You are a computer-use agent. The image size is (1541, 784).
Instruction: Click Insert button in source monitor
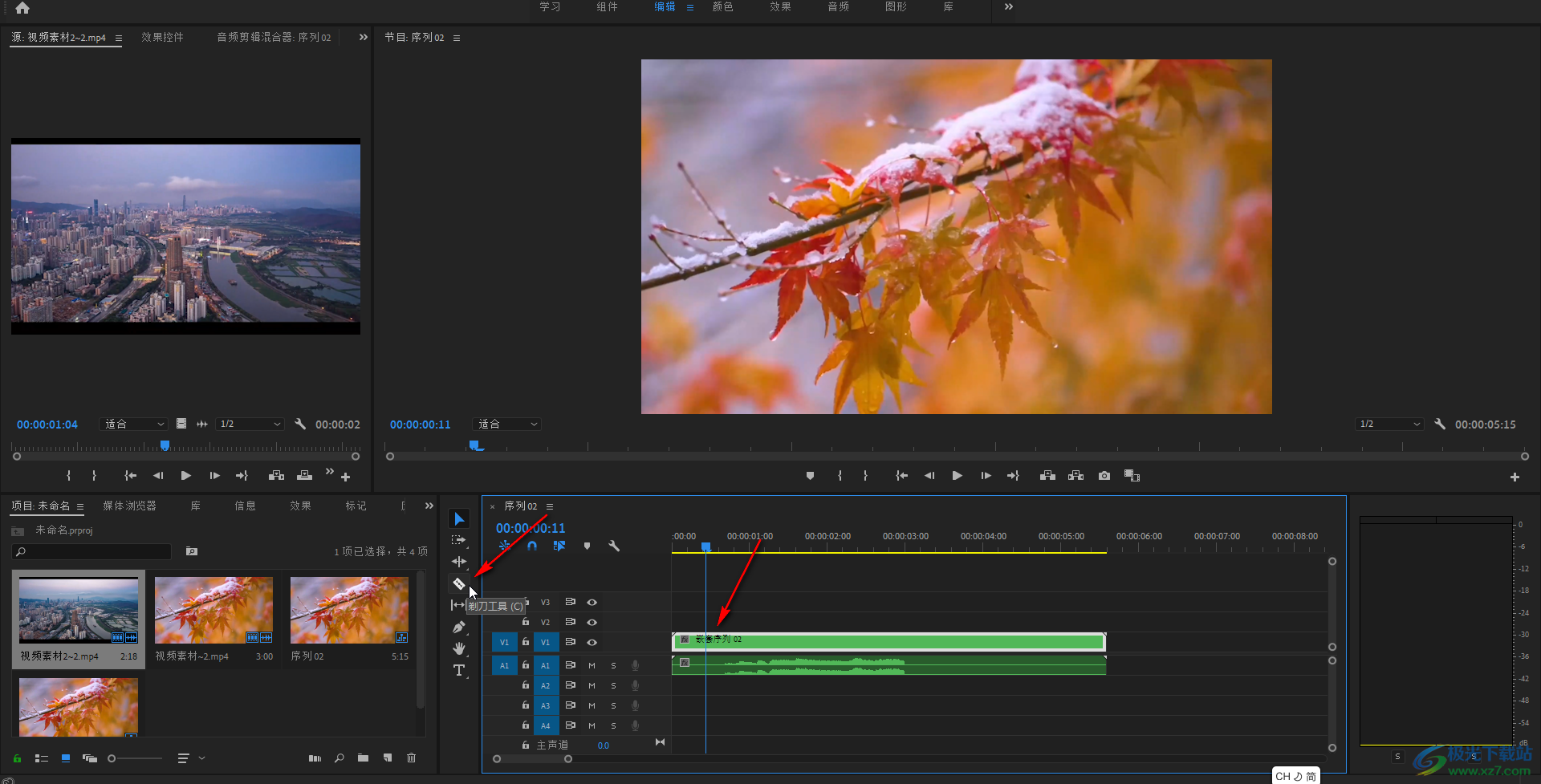[277, 476]
